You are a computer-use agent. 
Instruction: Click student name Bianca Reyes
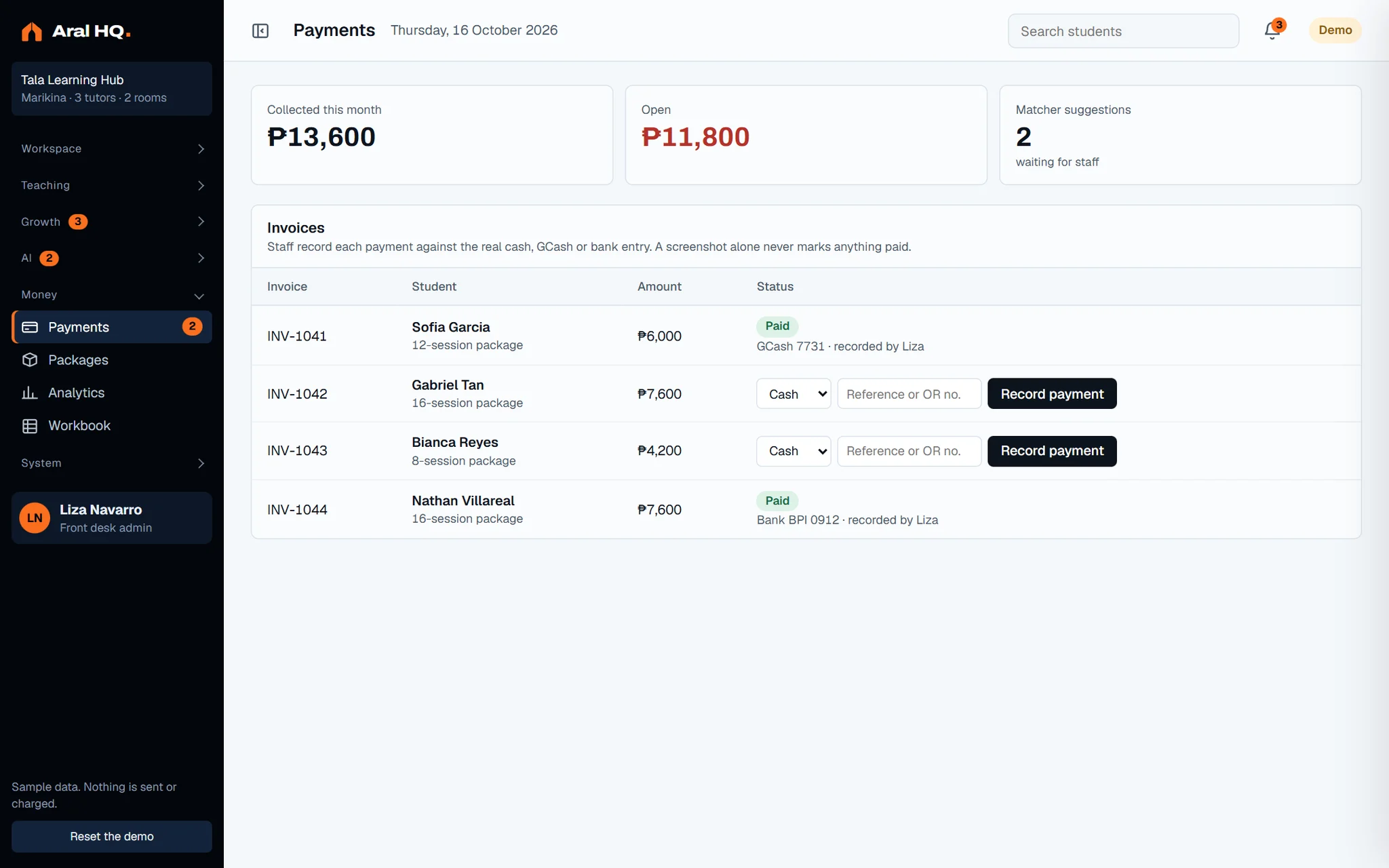455,442
